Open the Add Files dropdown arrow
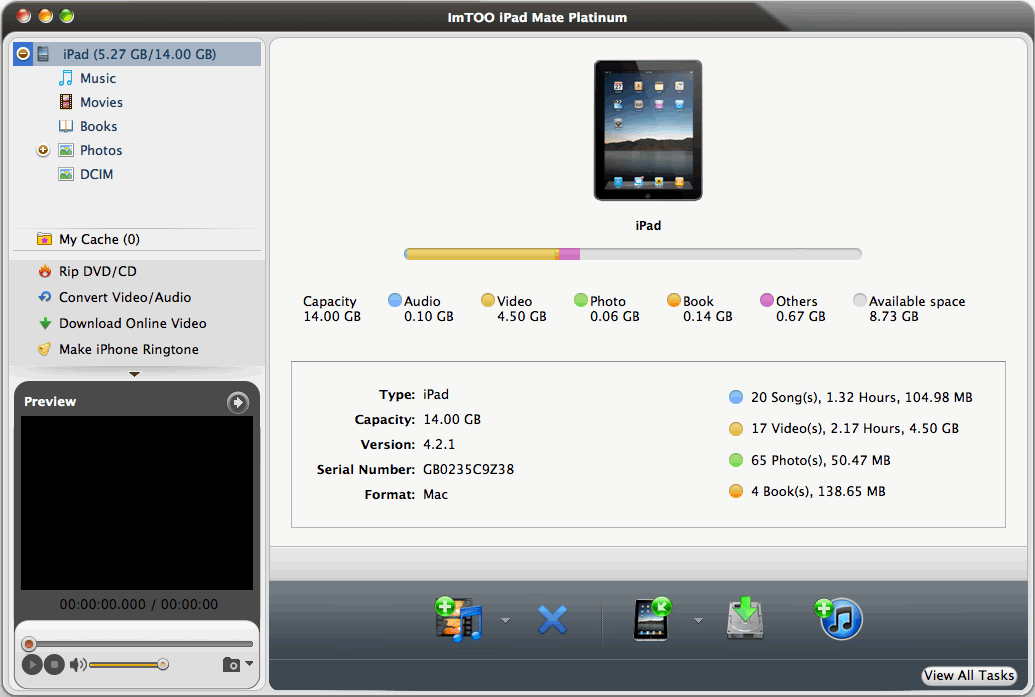 click(x=505, y=620)
